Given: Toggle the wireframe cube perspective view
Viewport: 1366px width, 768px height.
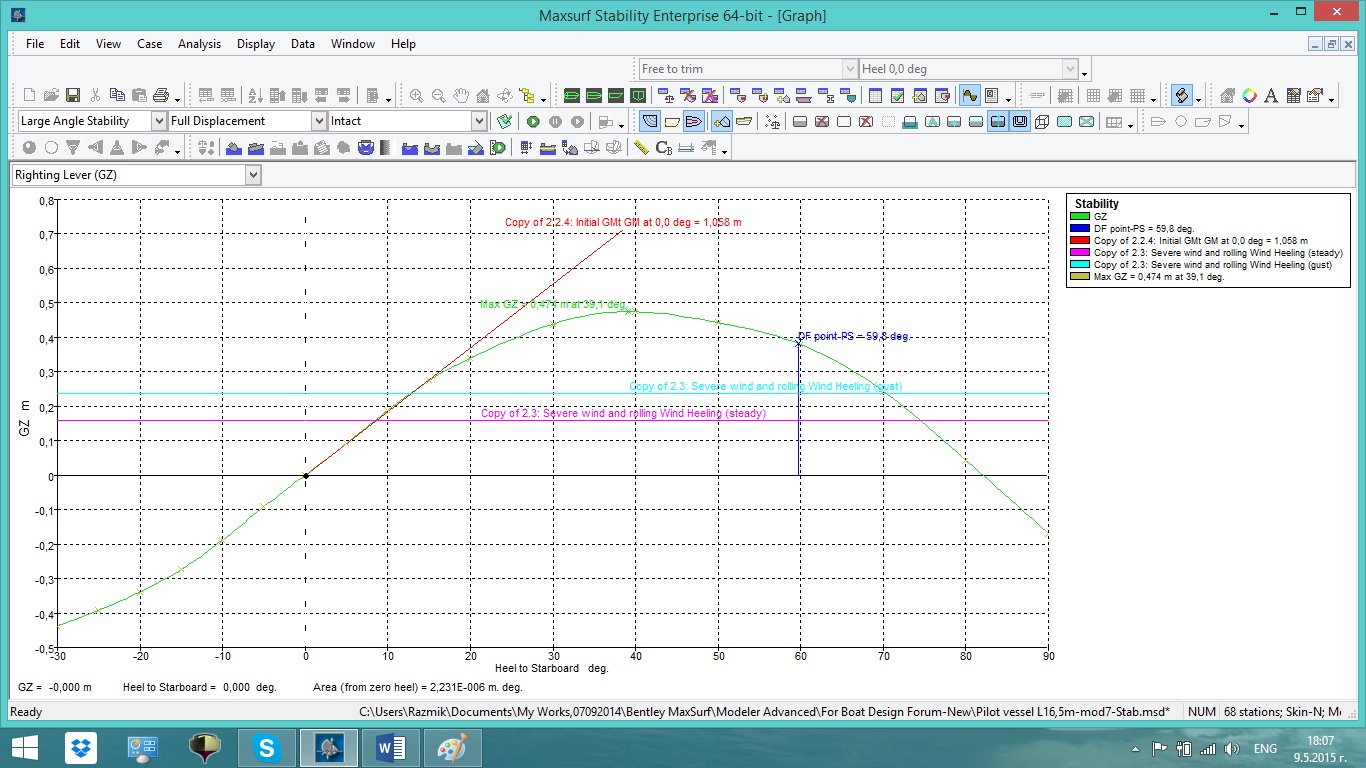Looking at the screenshot, I should pyautogui.click(x=1042, y=122).
